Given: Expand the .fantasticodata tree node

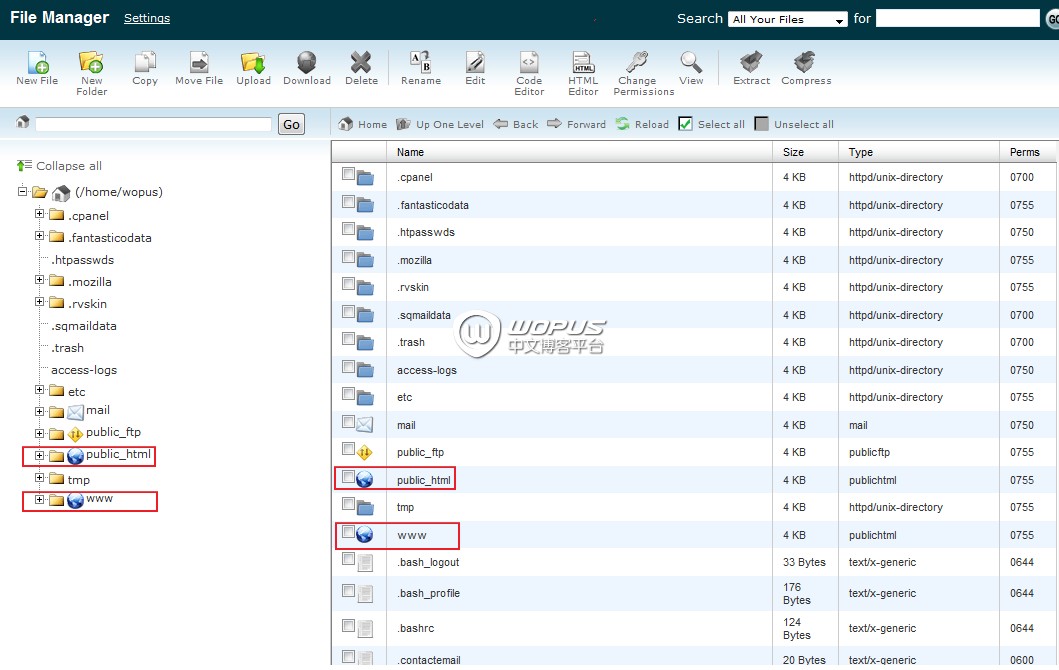Looking at the screenshot, I should click(39, 236).
